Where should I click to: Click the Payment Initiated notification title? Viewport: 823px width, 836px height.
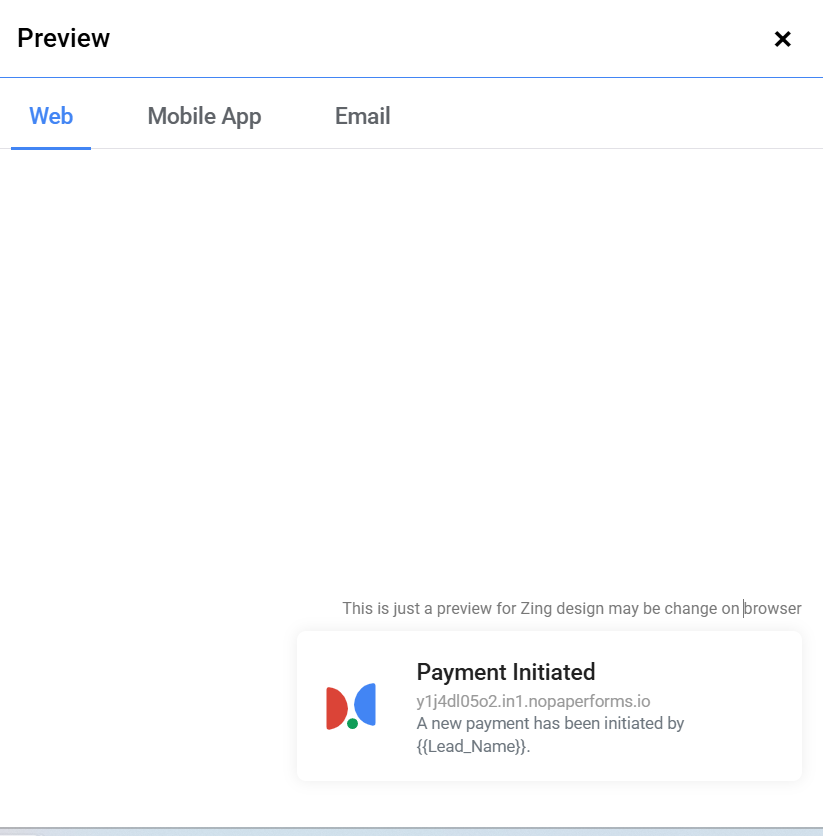click(x=505, y=672)
